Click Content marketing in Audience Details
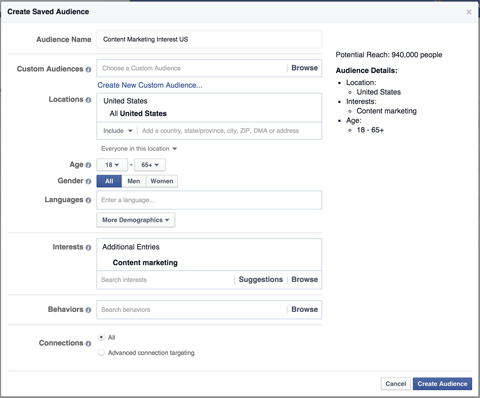This screenshot has height=398, width=480. [386, 111]
